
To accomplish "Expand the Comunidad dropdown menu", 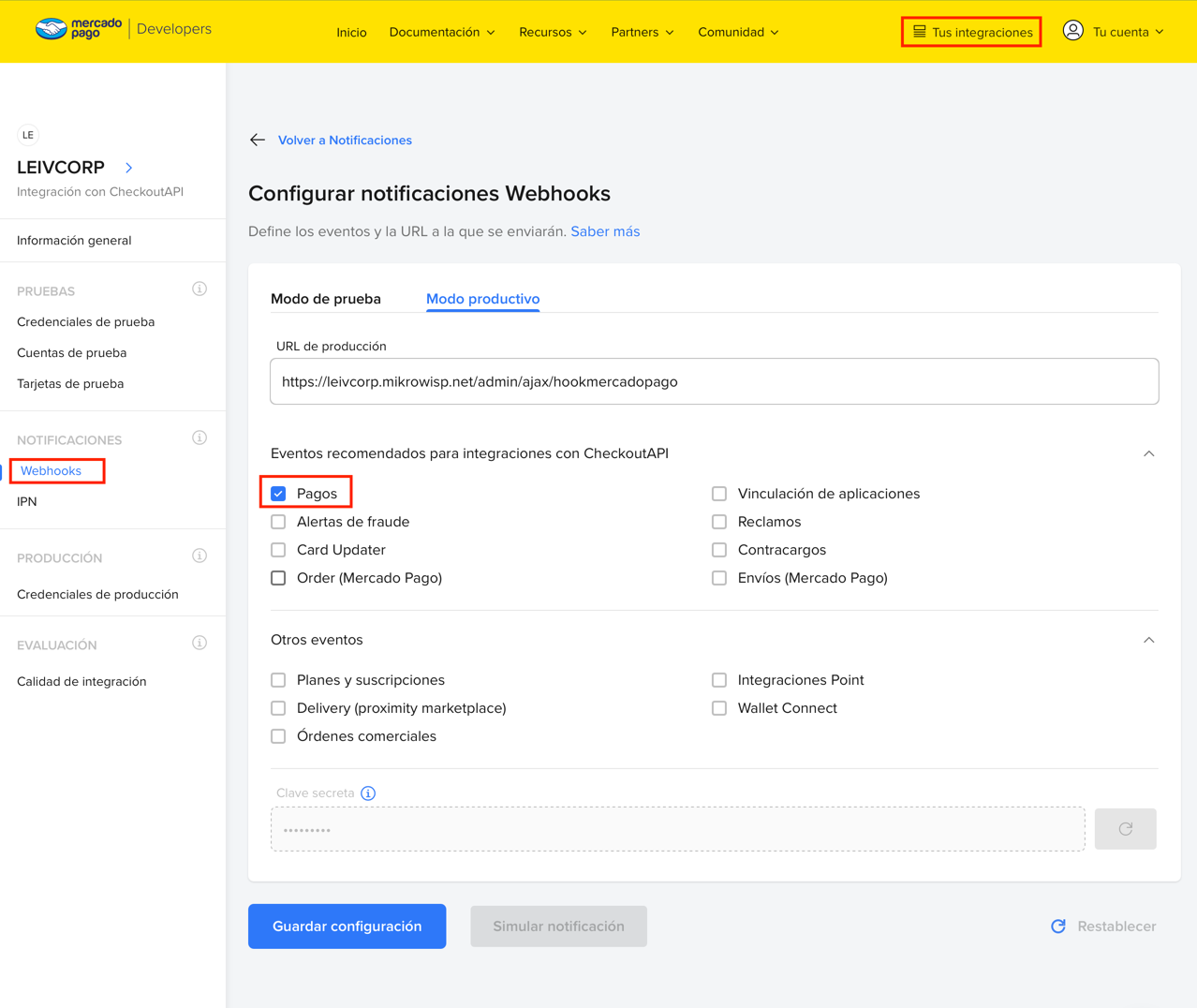I will 738,32.
